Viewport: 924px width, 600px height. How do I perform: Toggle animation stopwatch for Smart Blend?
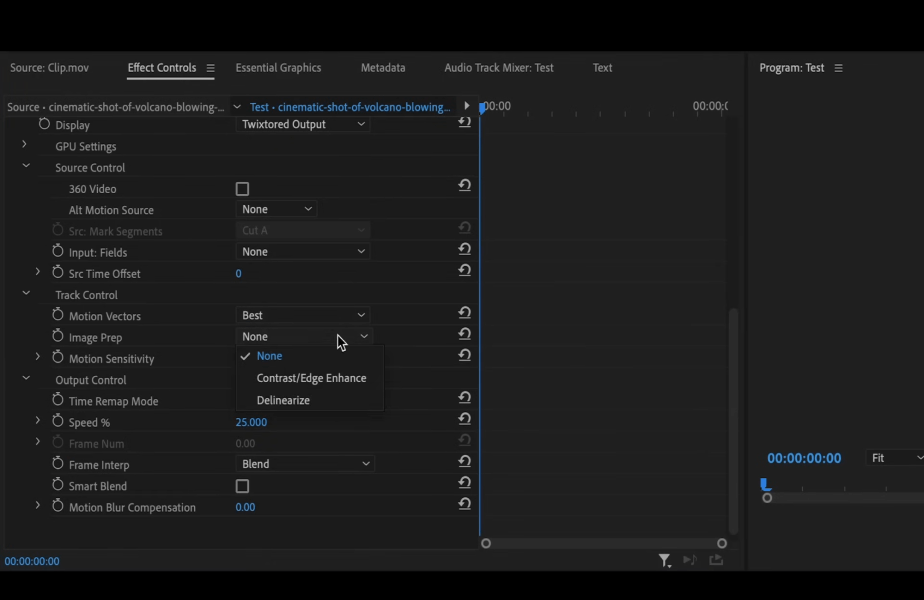pos(57,484)
